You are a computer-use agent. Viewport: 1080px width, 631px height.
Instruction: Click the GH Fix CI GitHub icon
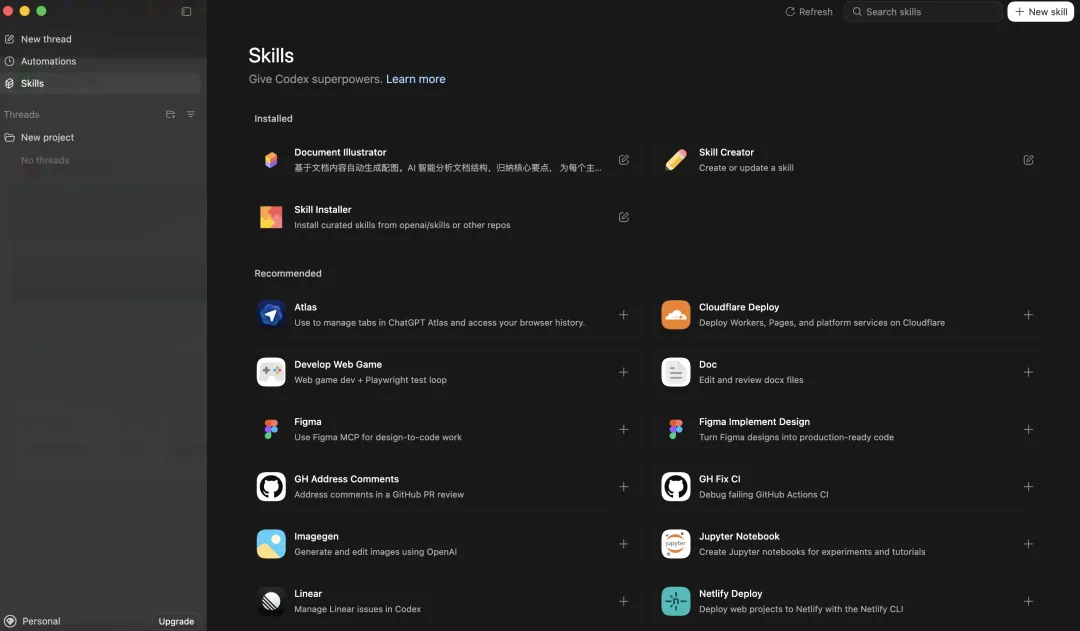click(676, 486)
